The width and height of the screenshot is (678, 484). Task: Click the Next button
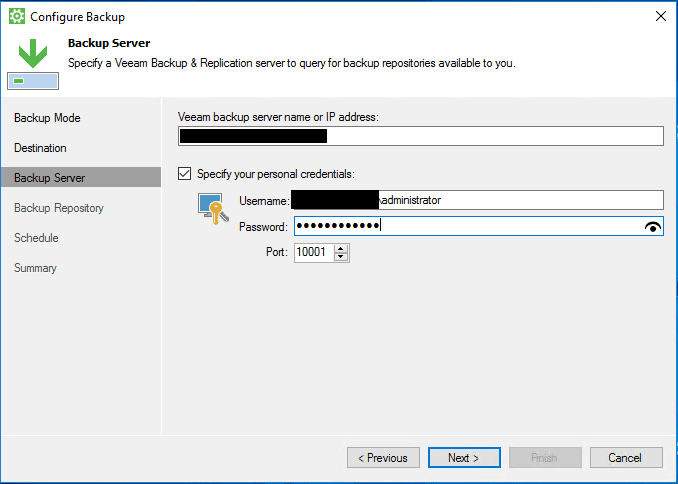pyautogui.click(x=464, y=458)
